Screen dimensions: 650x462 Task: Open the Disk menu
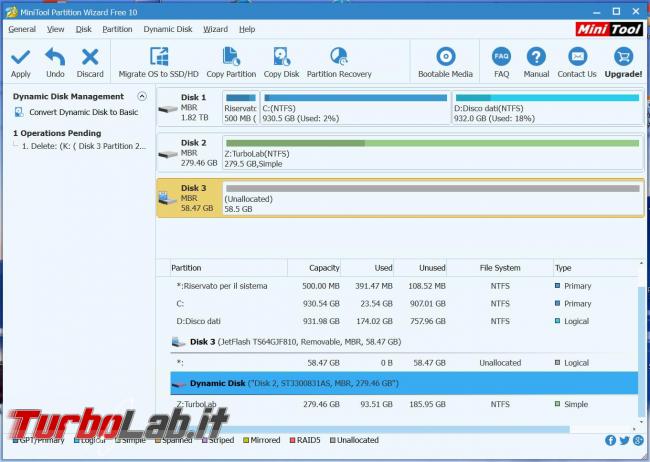point(83,29)
